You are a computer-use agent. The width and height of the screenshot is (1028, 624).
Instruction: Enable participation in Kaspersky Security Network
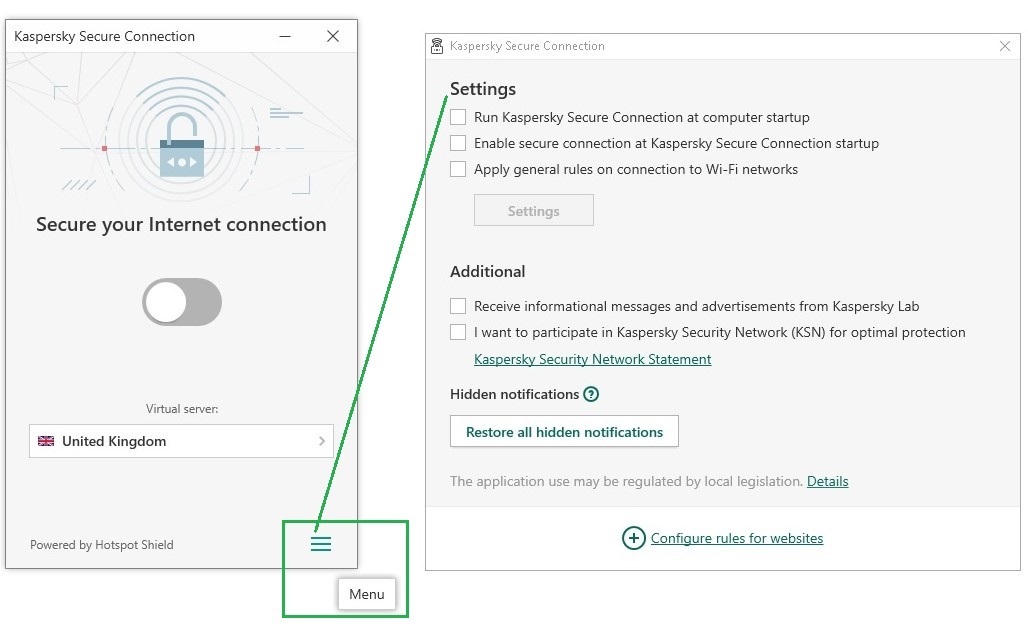point(458,332)
